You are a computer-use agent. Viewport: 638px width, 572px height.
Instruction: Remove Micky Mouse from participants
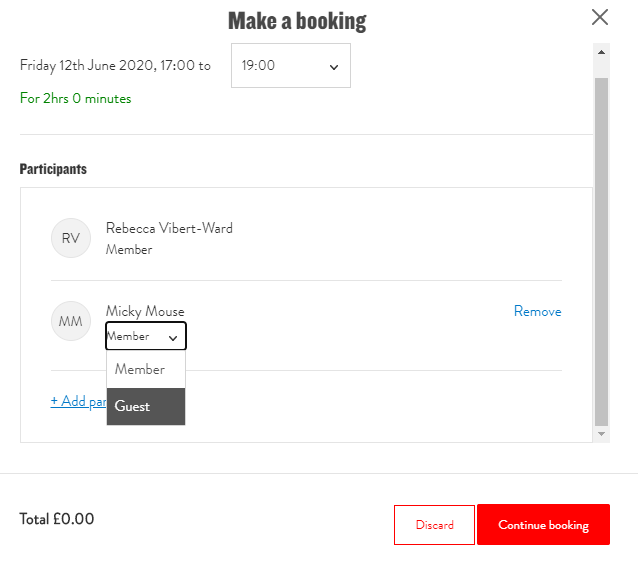pyautogui.click(x=537, y=311)
